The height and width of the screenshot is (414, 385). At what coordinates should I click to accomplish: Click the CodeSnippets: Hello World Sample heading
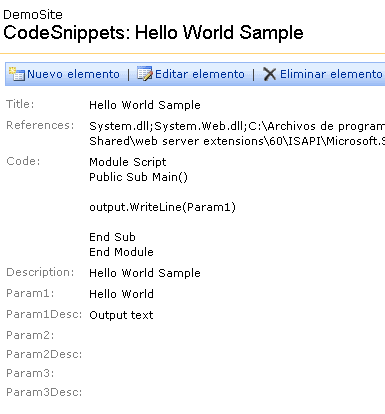(153, 33)
